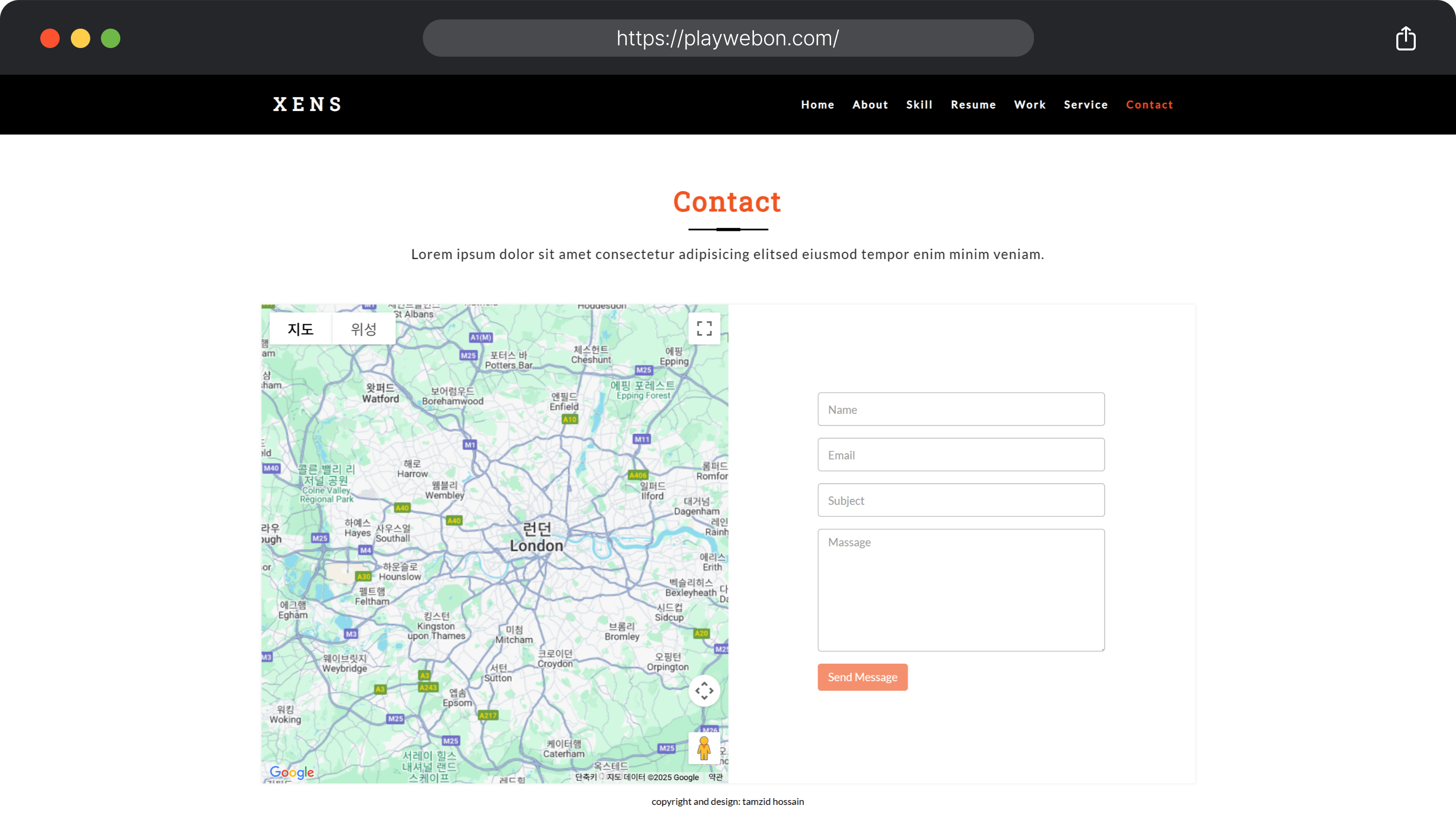Viewport: 1456px width, 819px height.
Task: Switch map to satellite view (위성)
Action: pos(363,329)
